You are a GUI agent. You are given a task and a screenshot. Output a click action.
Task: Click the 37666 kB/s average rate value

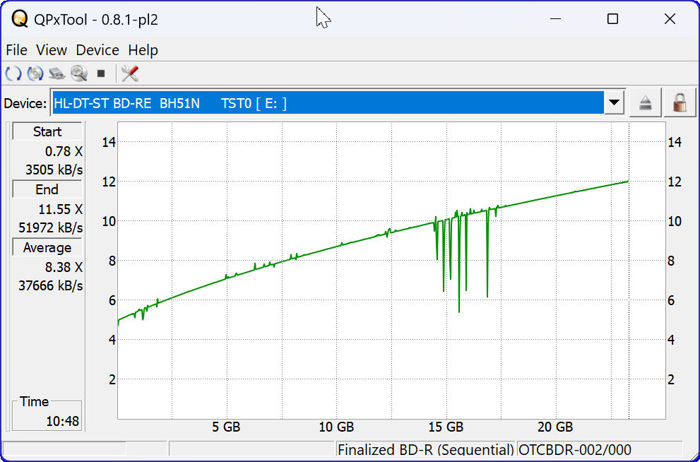coord(50,285)
